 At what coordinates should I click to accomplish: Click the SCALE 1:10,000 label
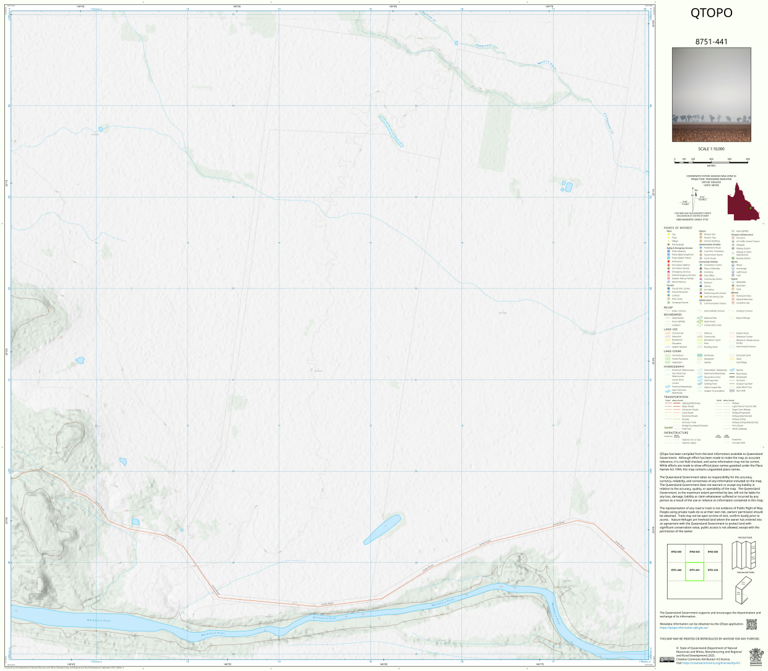711,149
